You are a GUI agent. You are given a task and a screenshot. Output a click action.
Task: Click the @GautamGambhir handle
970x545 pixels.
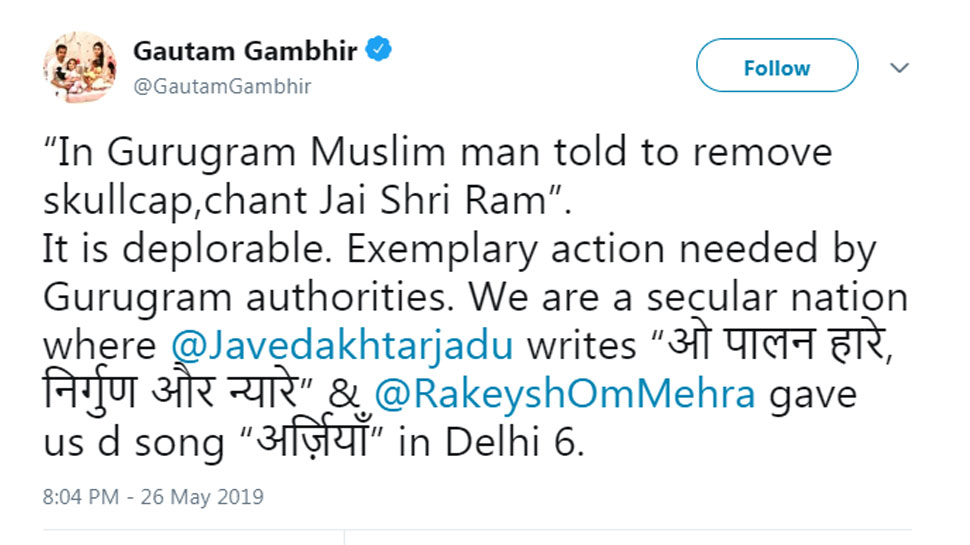[222, 86]
